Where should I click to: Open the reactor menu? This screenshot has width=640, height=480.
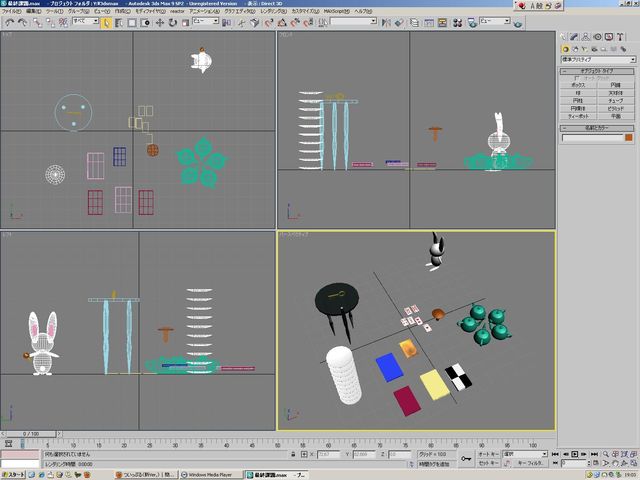pyautogui.click(x=177, y=11)
